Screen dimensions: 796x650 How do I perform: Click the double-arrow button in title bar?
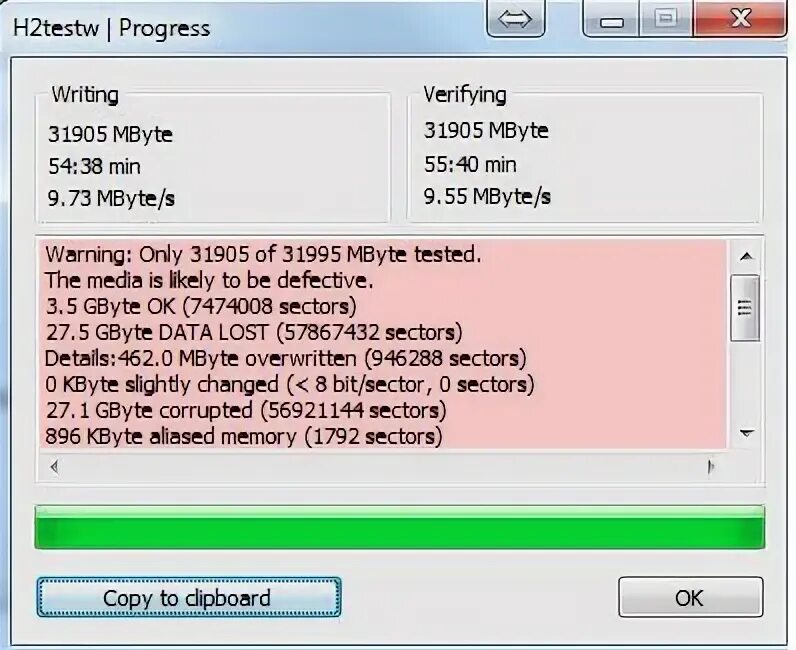515,18
